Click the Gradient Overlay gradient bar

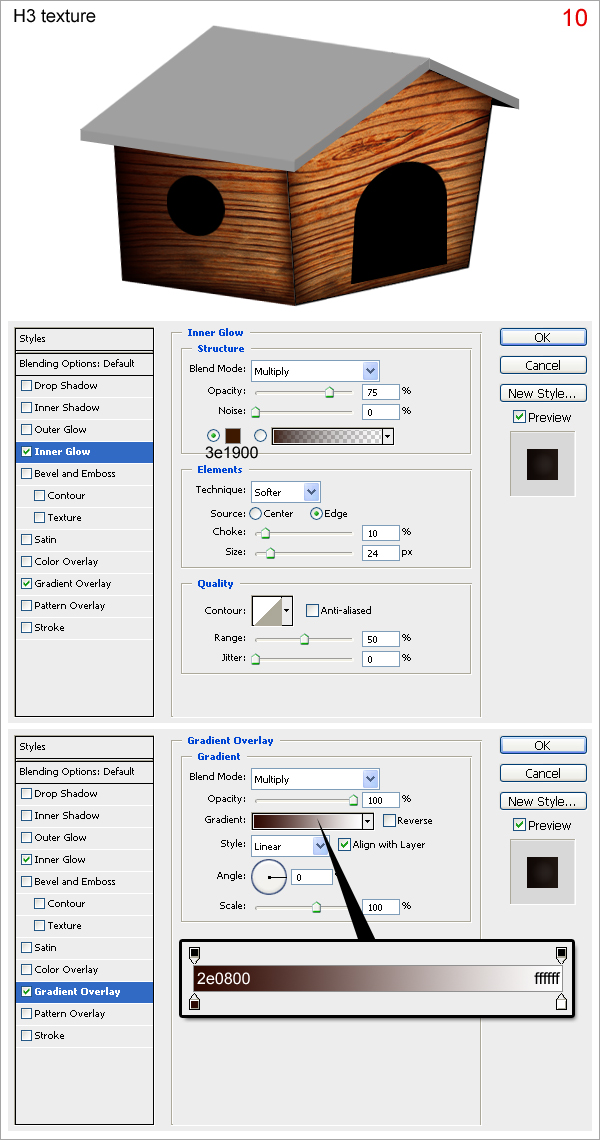pyautogui.click(x=307, y=821)
